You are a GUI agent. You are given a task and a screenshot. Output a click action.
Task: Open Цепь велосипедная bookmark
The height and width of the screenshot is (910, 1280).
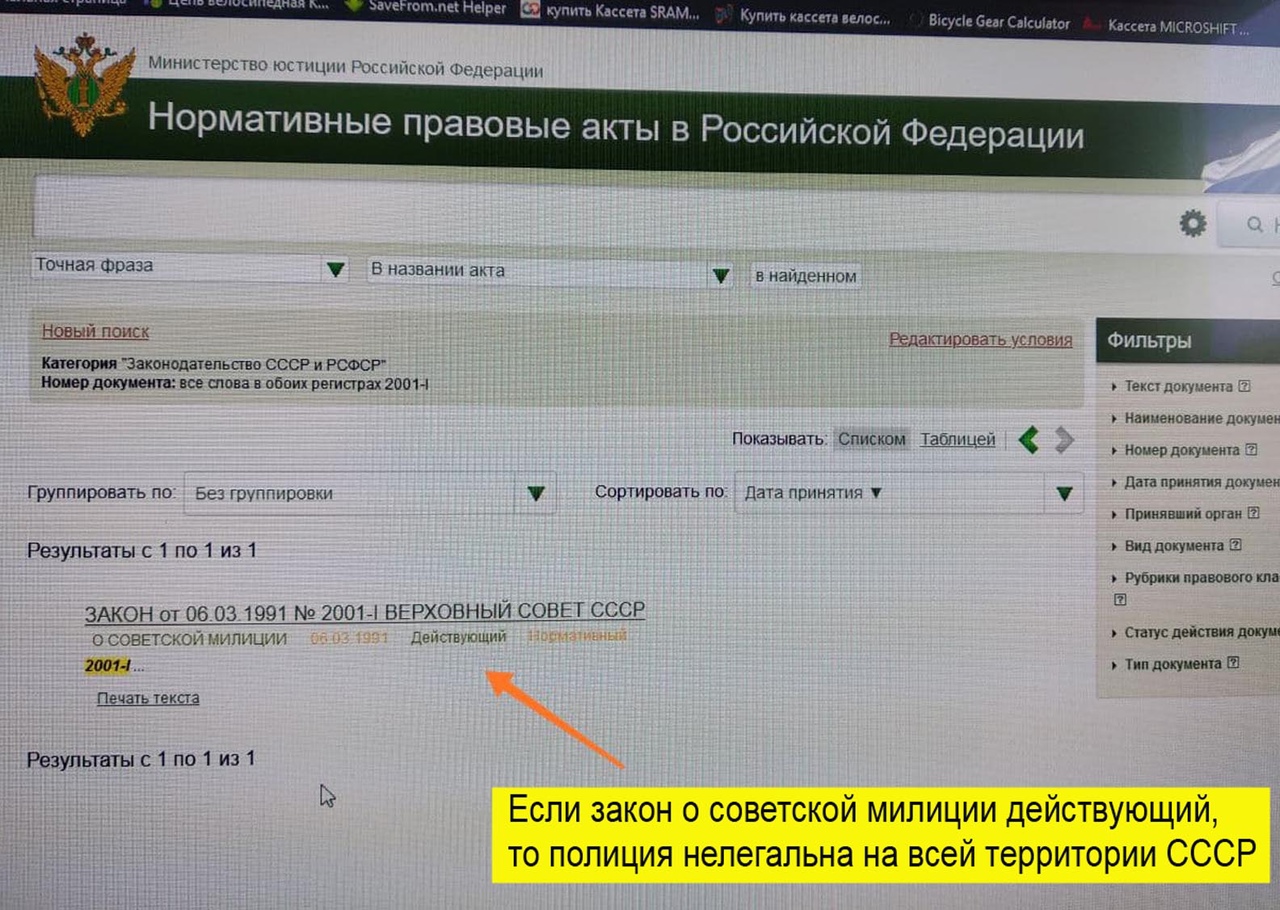237,5
